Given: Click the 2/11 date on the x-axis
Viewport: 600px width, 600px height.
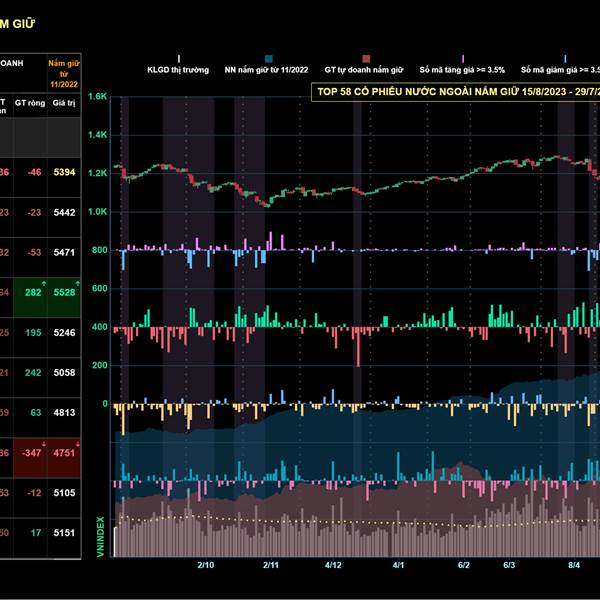Looking at the screenshot, I should point(271,565).
